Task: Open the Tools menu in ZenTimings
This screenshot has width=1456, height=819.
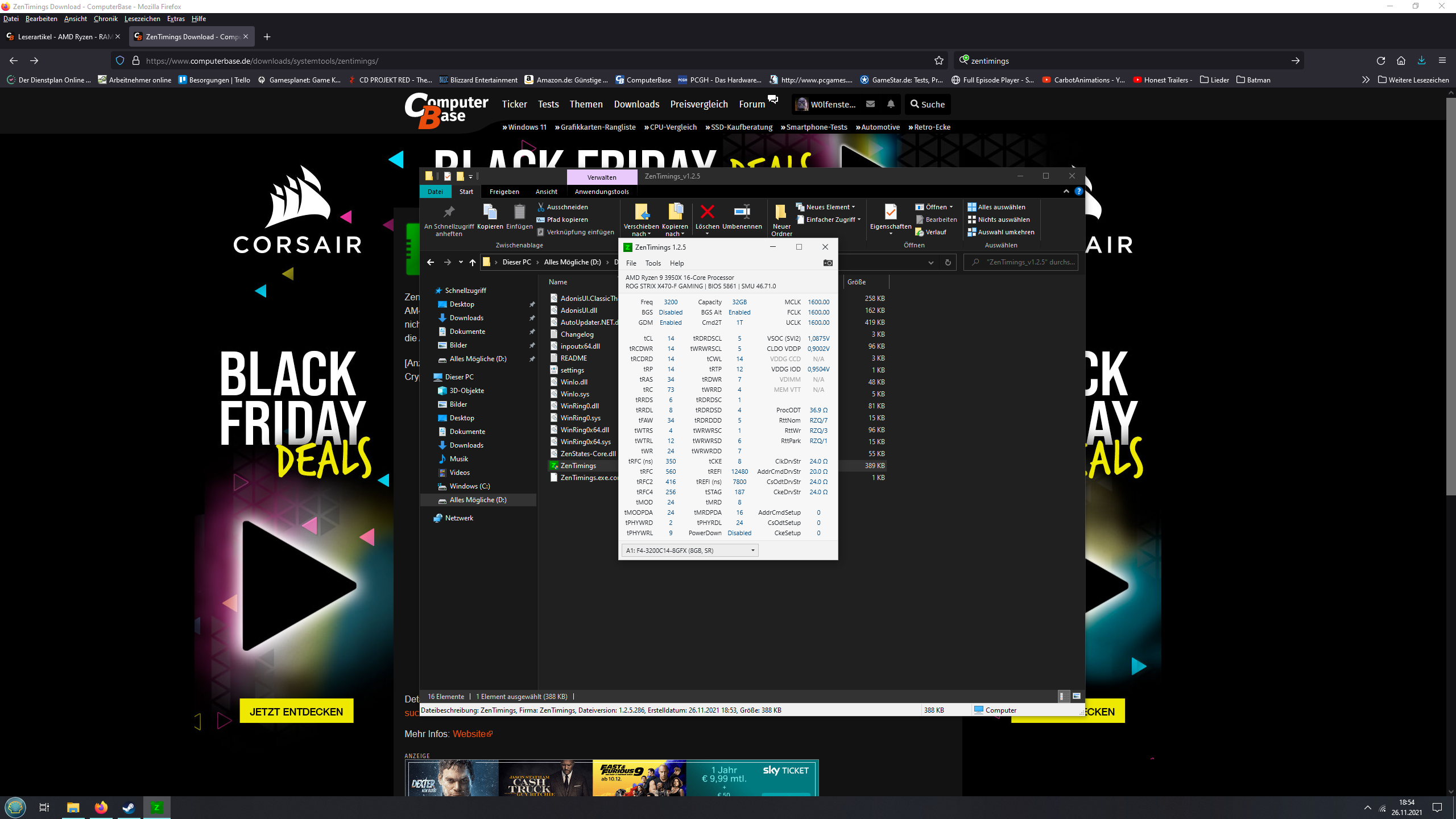Action: (652, 263)
